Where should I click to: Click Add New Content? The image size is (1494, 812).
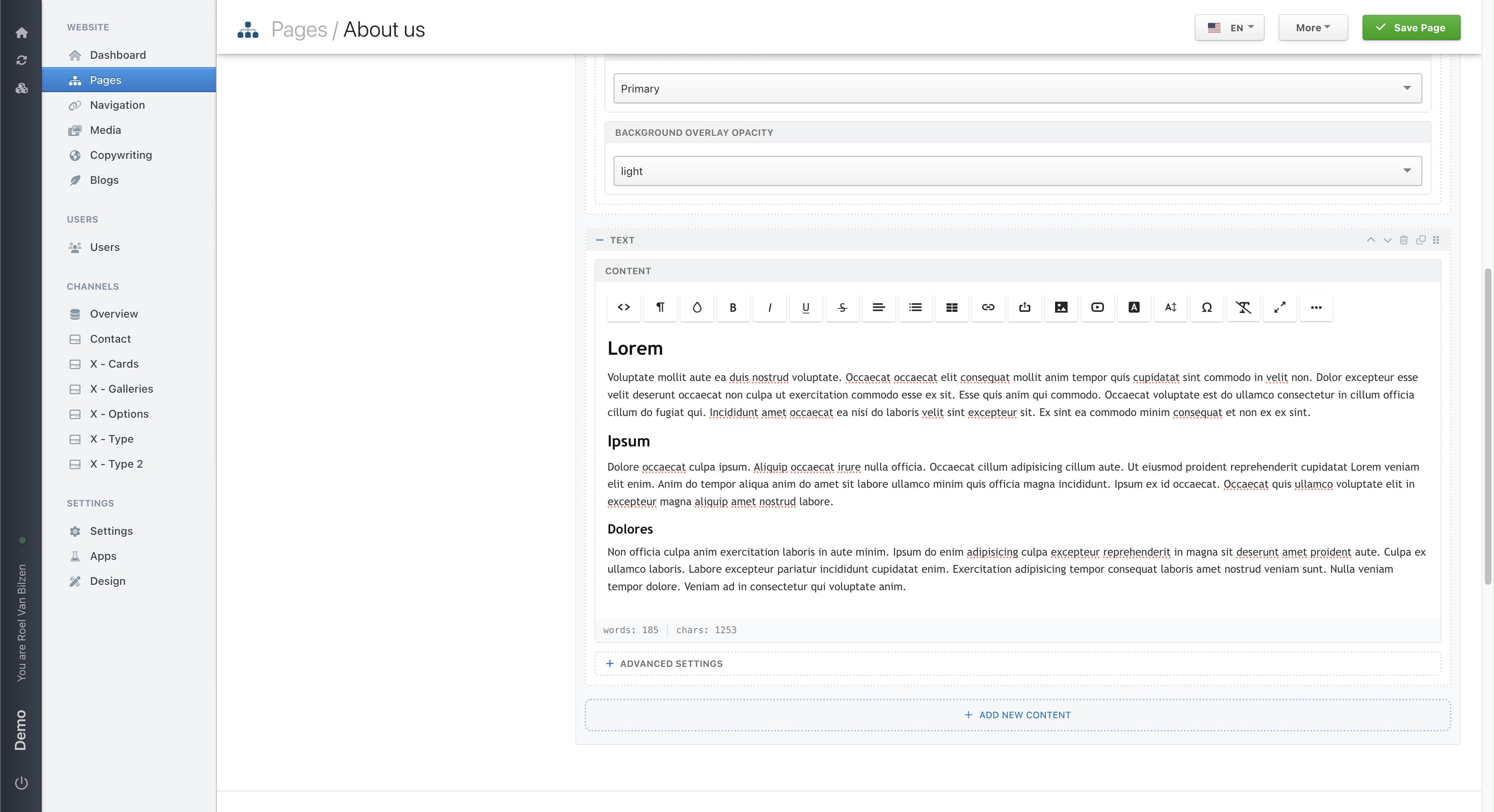tap(1017, 714)
